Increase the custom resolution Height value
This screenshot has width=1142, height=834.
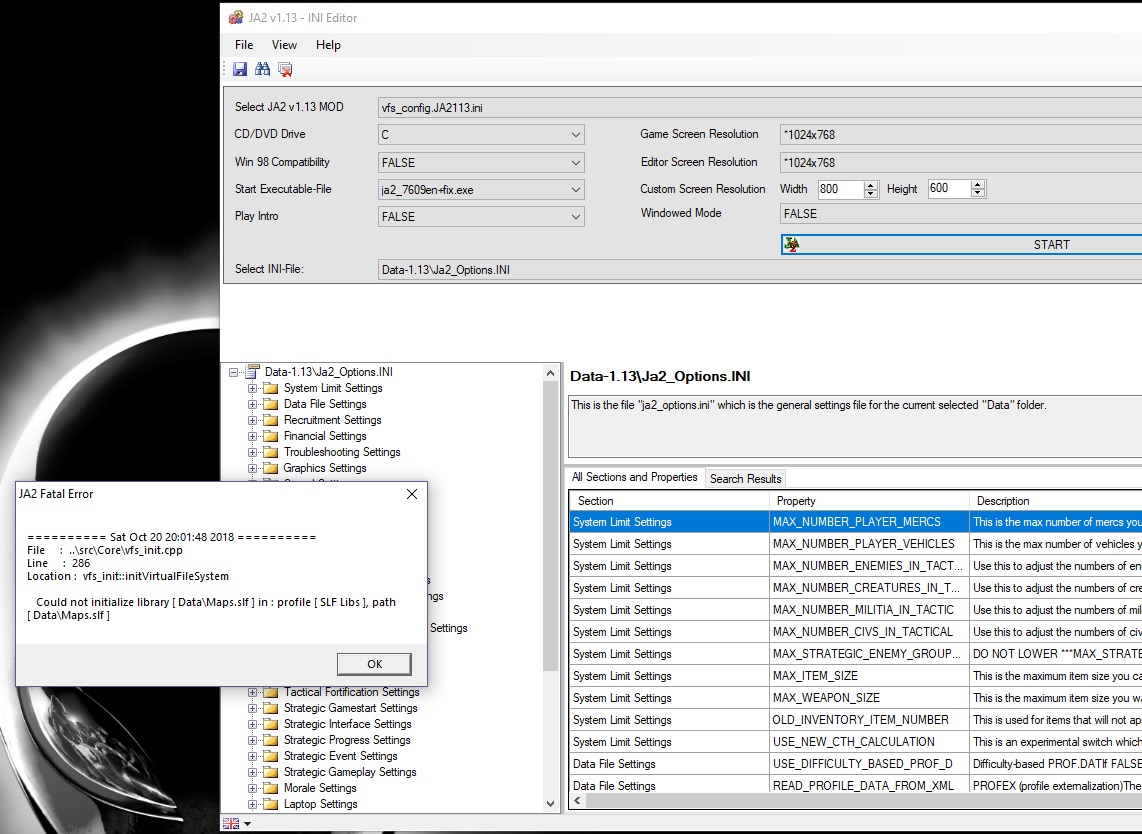coord(978,185)
